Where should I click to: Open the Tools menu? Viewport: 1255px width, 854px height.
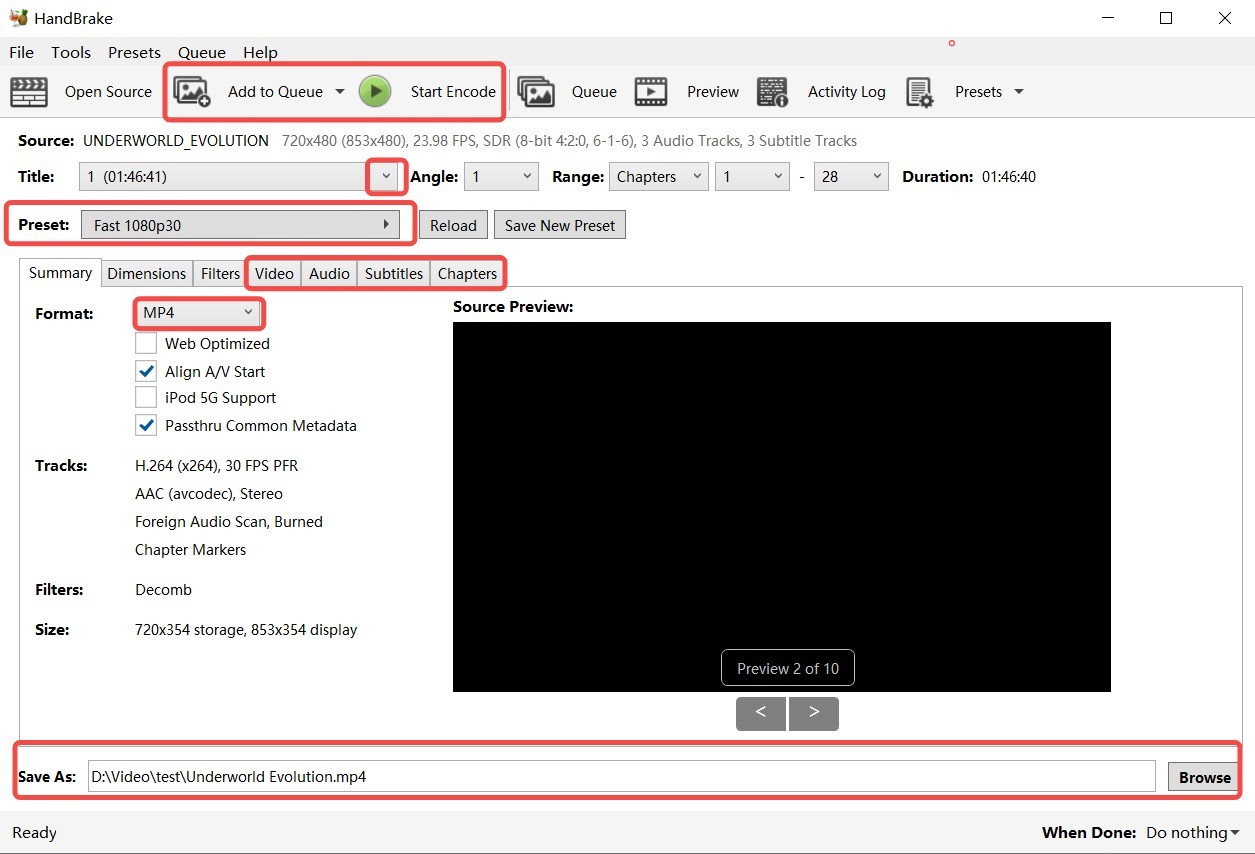click(70, 52)
